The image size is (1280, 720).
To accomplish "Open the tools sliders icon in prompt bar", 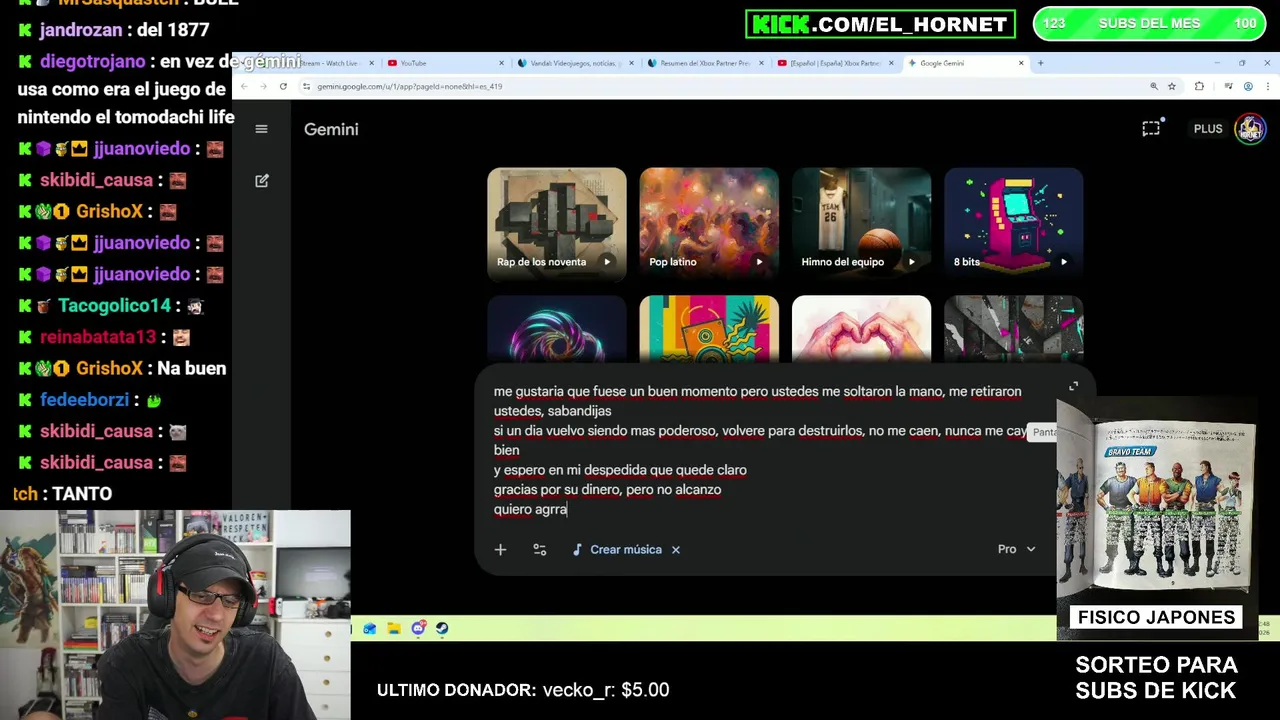I will [540, 549].
